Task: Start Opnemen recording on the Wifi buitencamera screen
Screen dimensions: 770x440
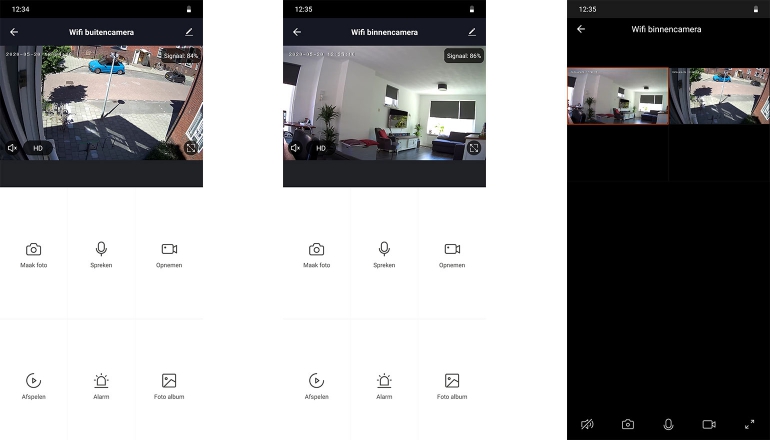Action: point(169,254)
